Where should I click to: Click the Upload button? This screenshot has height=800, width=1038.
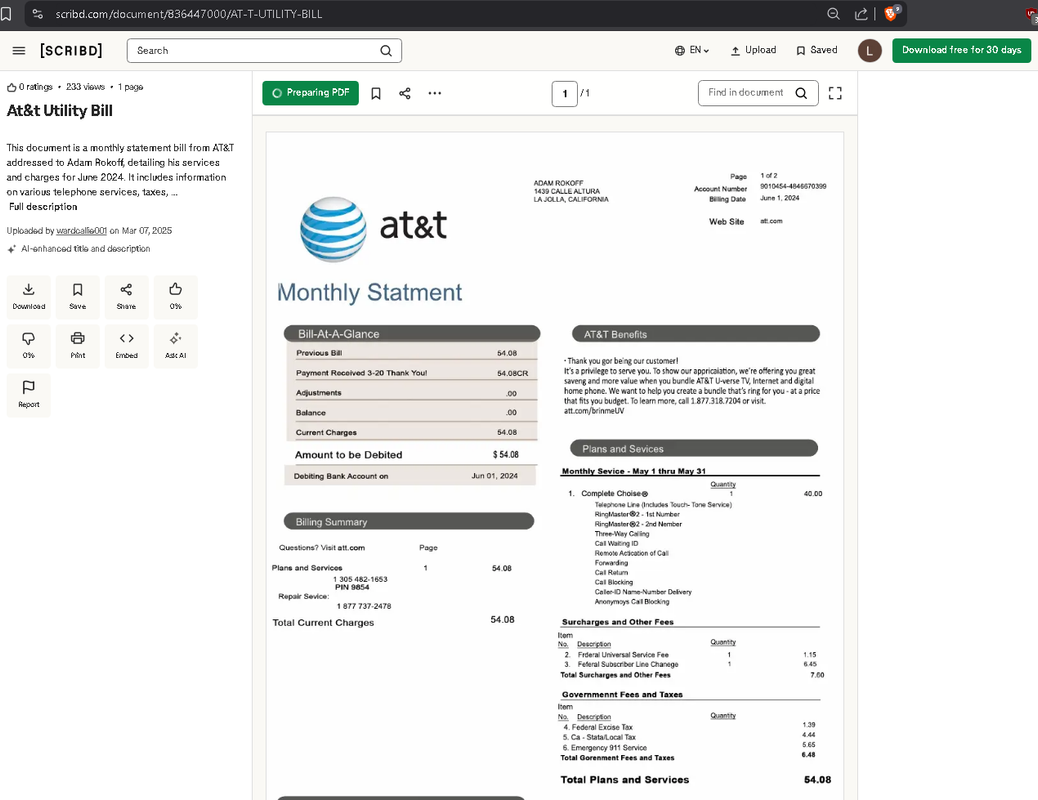753,50
